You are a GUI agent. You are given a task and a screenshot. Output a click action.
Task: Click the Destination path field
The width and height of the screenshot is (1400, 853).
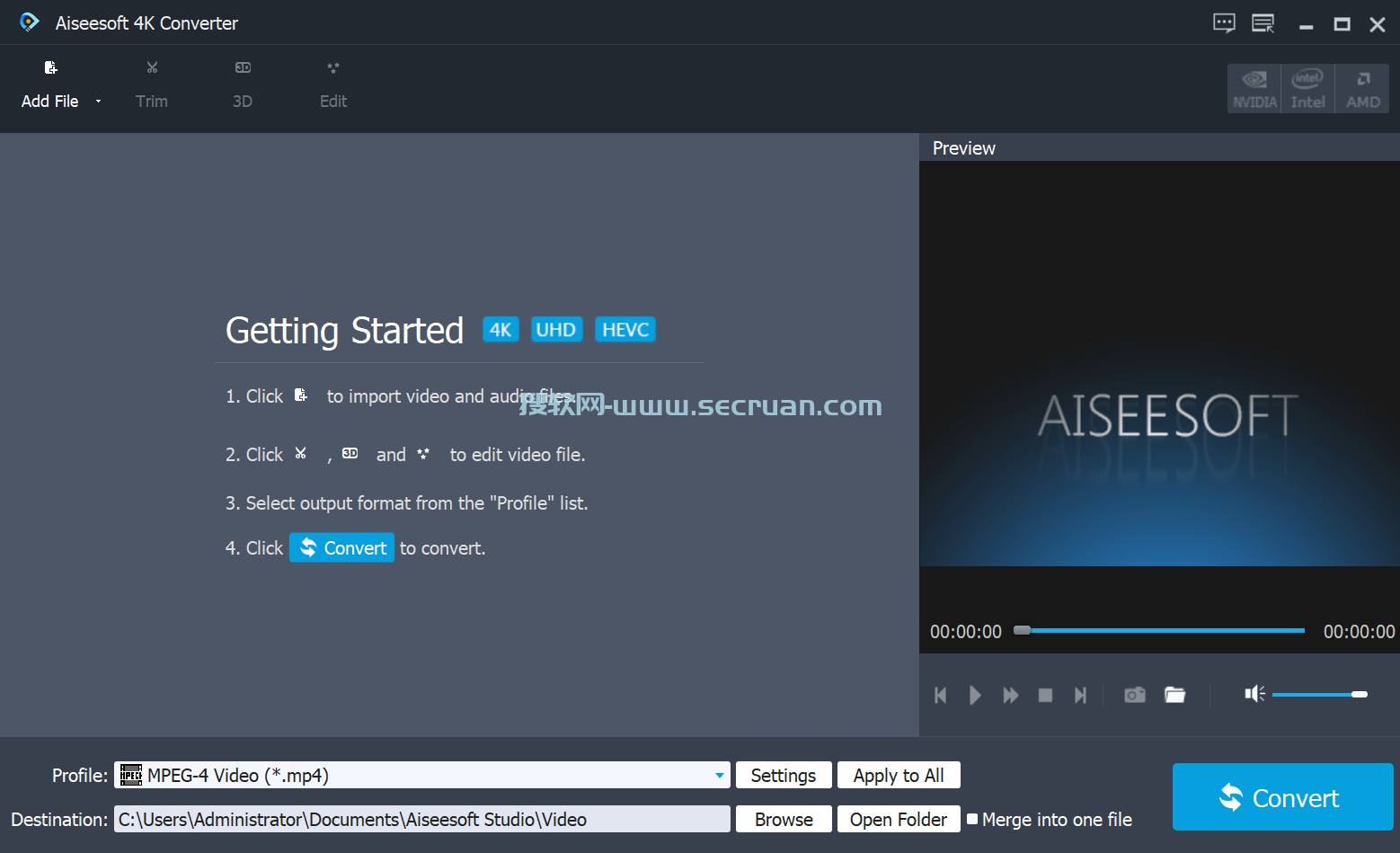click(x=421, y=819)
